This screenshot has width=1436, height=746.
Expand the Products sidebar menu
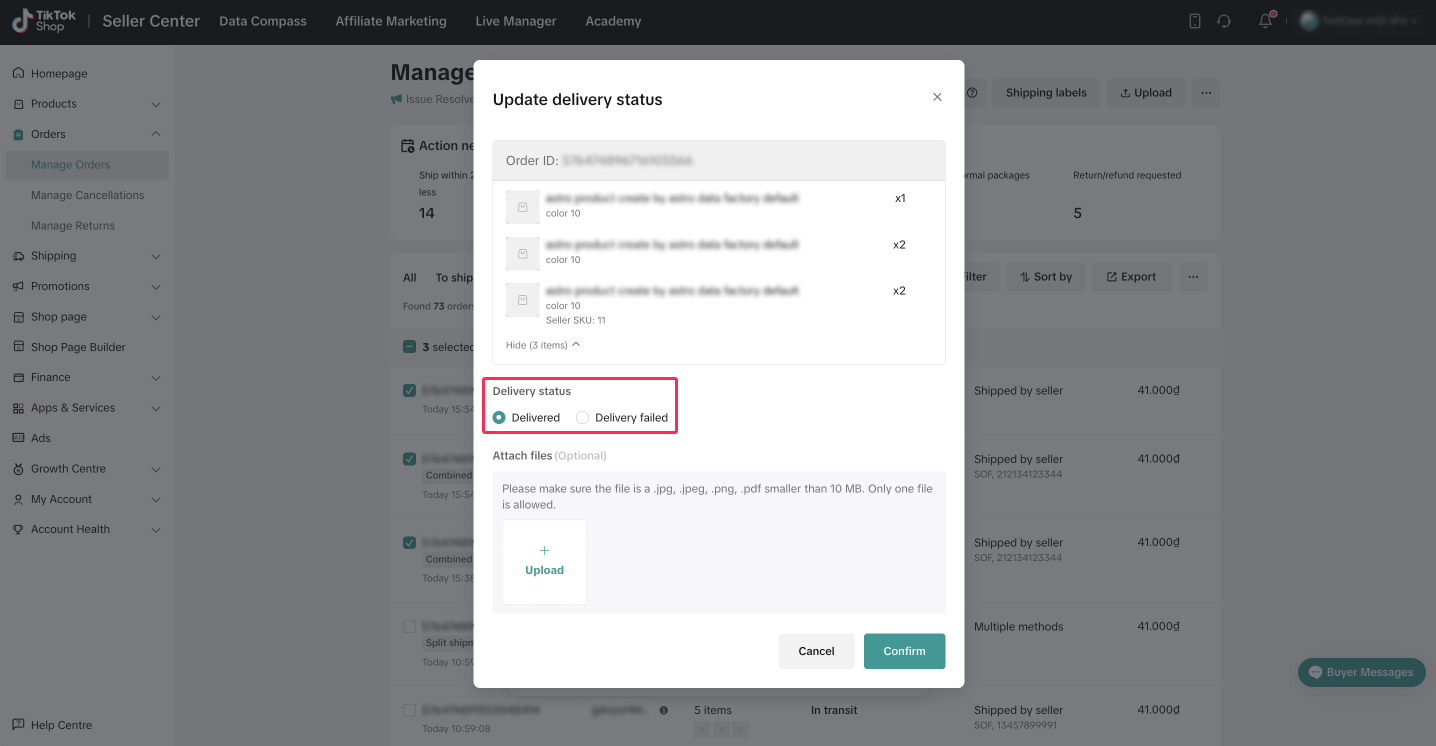[x=155, y=104]
